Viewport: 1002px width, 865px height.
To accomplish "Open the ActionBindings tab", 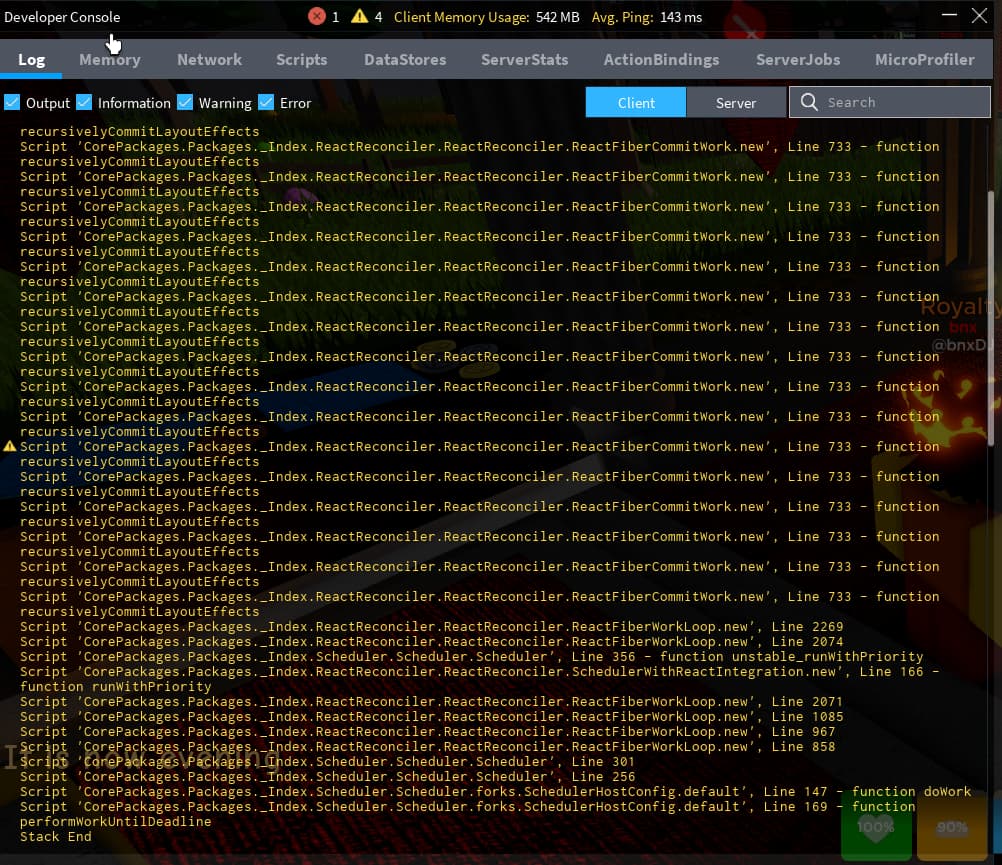I will pos(661,59).
